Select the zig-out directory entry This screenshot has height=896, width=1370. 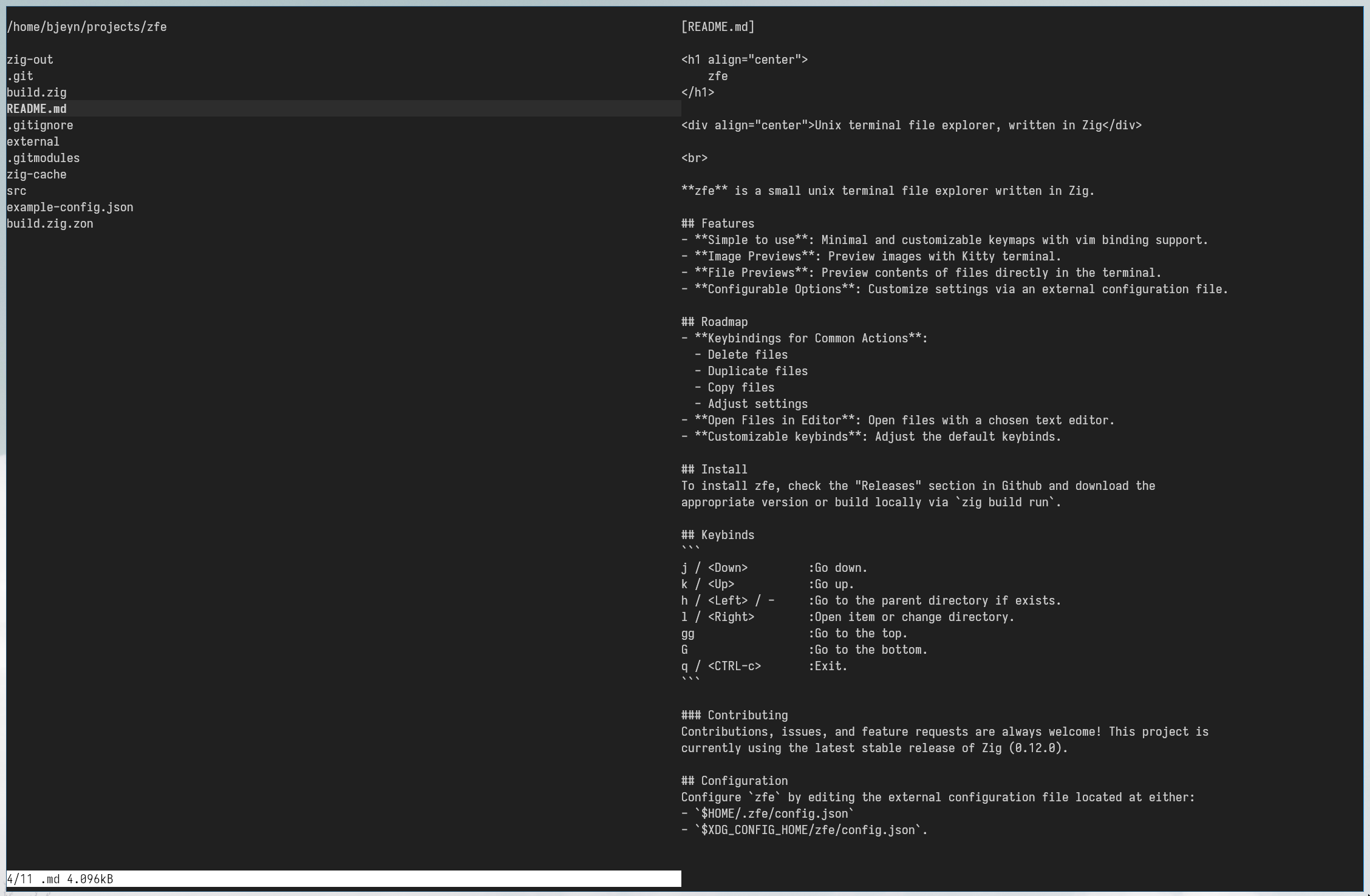[30, 59]
